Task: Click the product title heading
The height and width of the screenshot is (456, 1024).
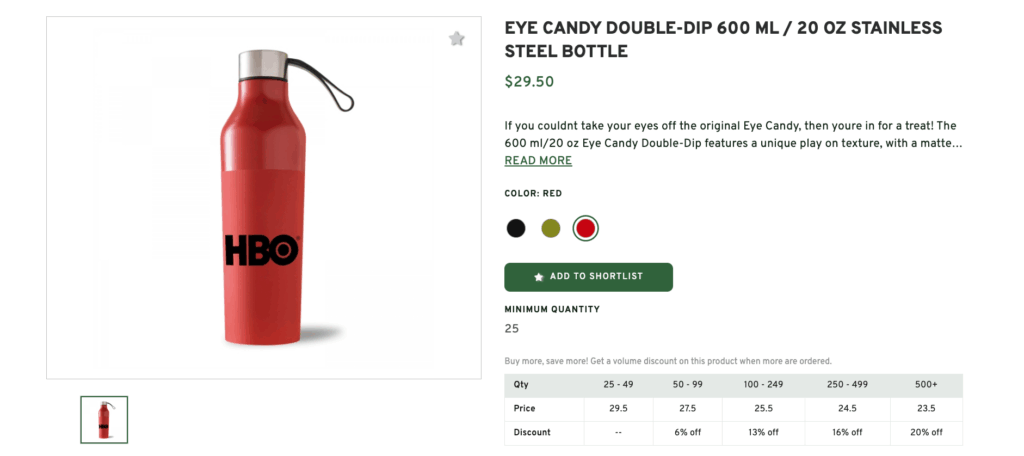Action: tap(723, 39)
